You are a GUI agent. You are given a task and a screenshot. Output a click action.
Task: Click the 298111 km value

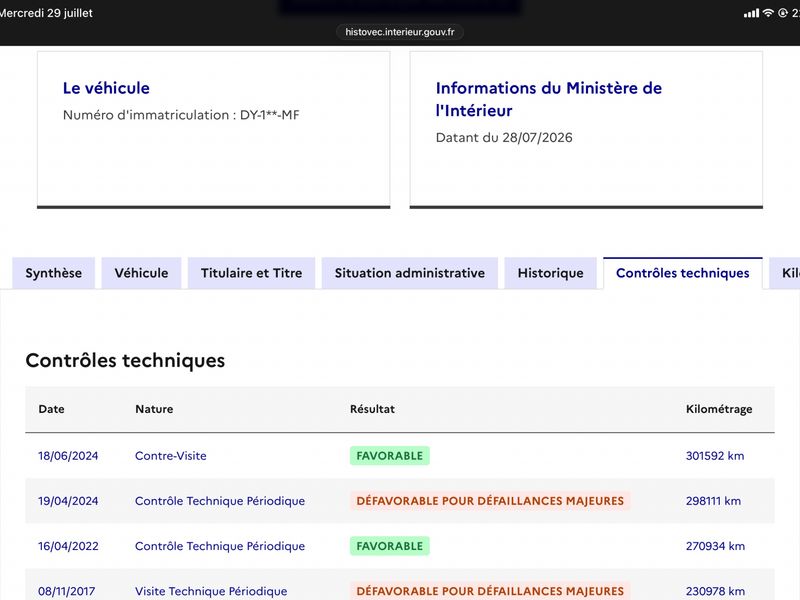(x=713, y=501)
